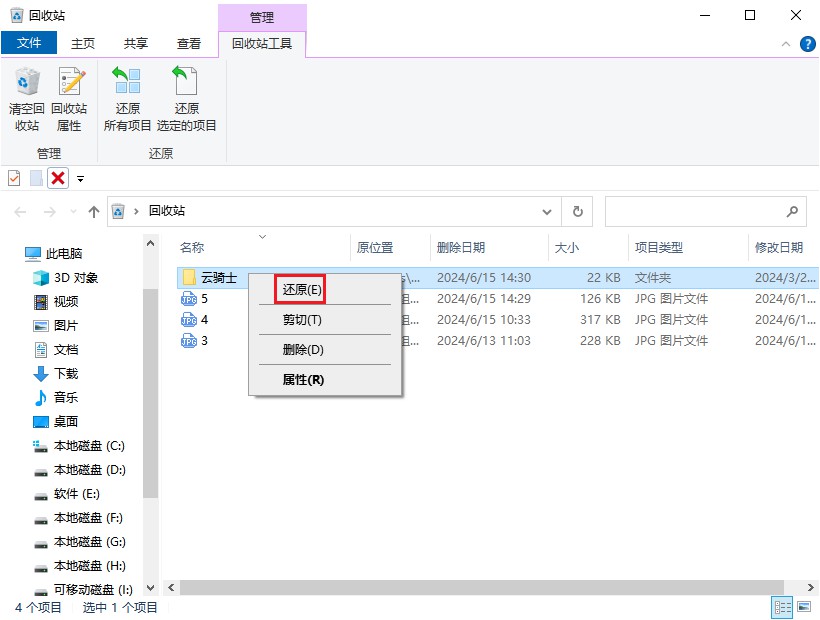Select JPG file named 5
Image resolution: width=820 pixels, height=620 pixels.
[204, 298]
